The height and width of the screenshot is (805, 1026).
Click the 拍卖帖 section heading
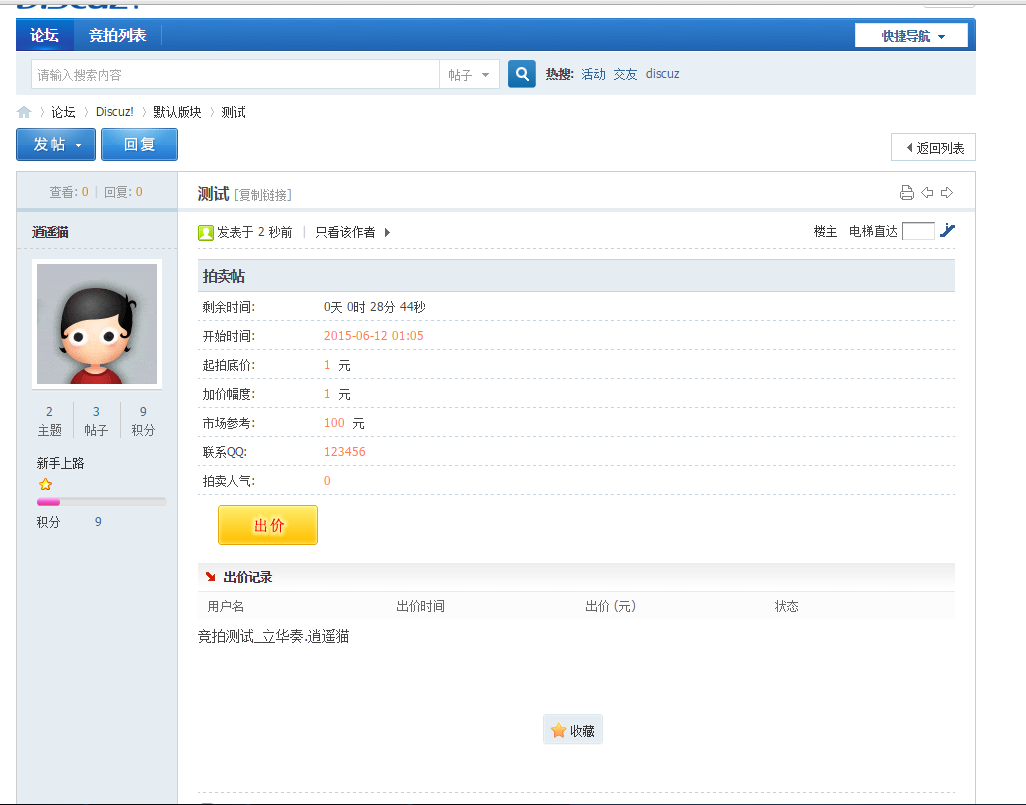point(224,276)
